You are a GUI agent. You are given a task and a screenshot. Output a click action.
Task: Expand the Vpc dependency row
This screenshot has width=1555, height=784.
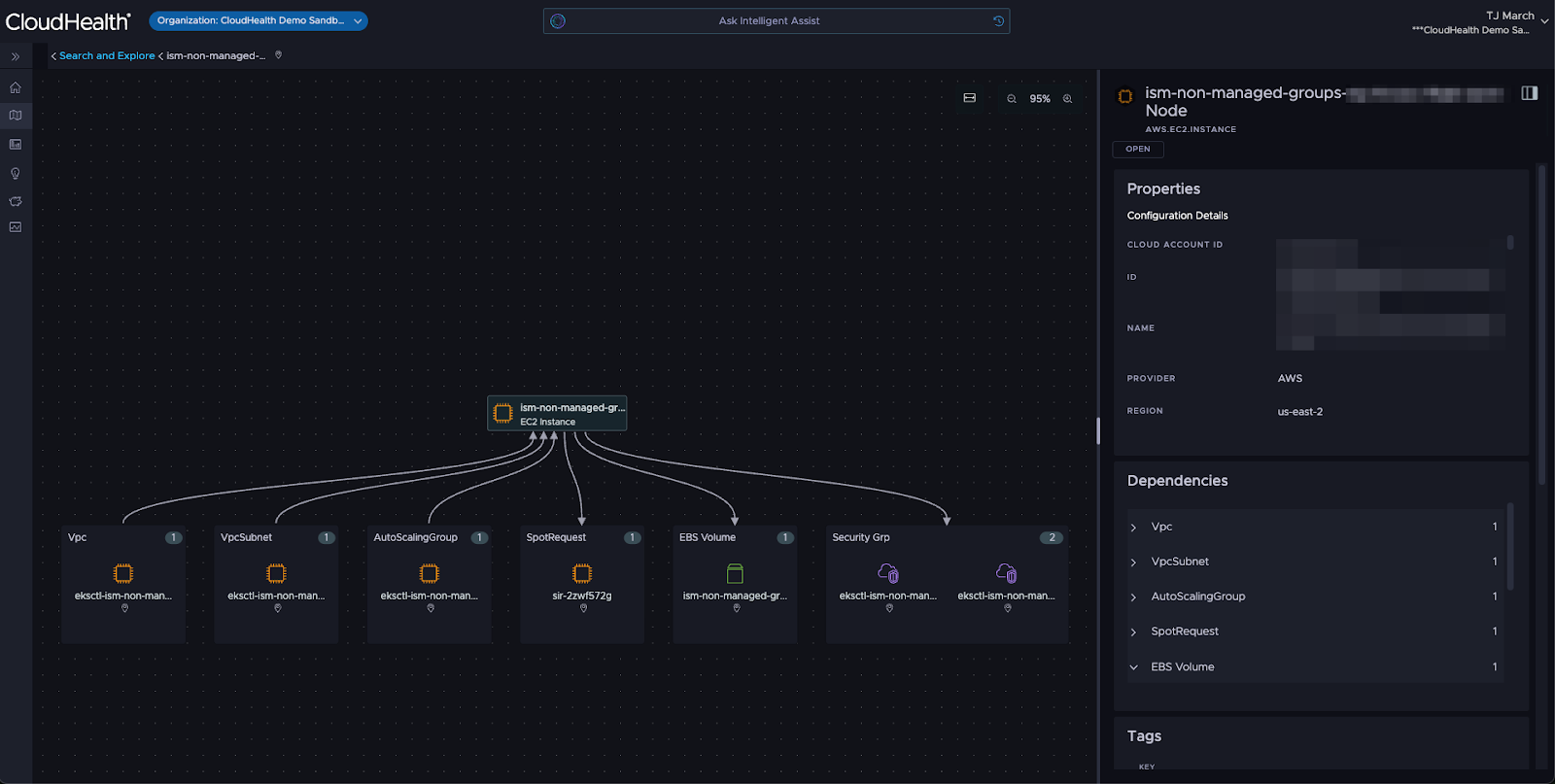[1133, 528]
